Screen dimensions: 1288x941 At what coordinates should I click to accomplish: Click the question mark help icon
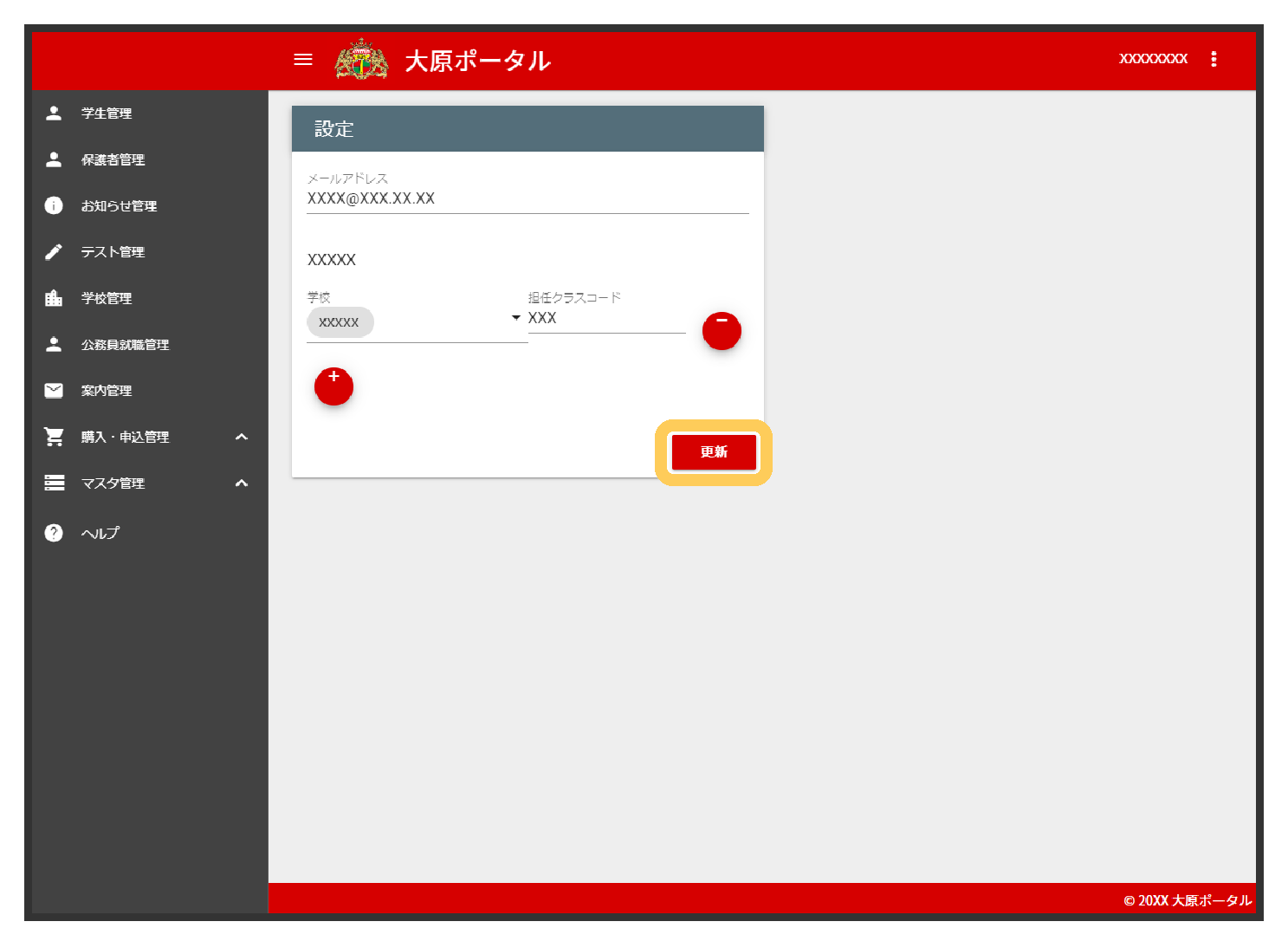pos(54,533)
